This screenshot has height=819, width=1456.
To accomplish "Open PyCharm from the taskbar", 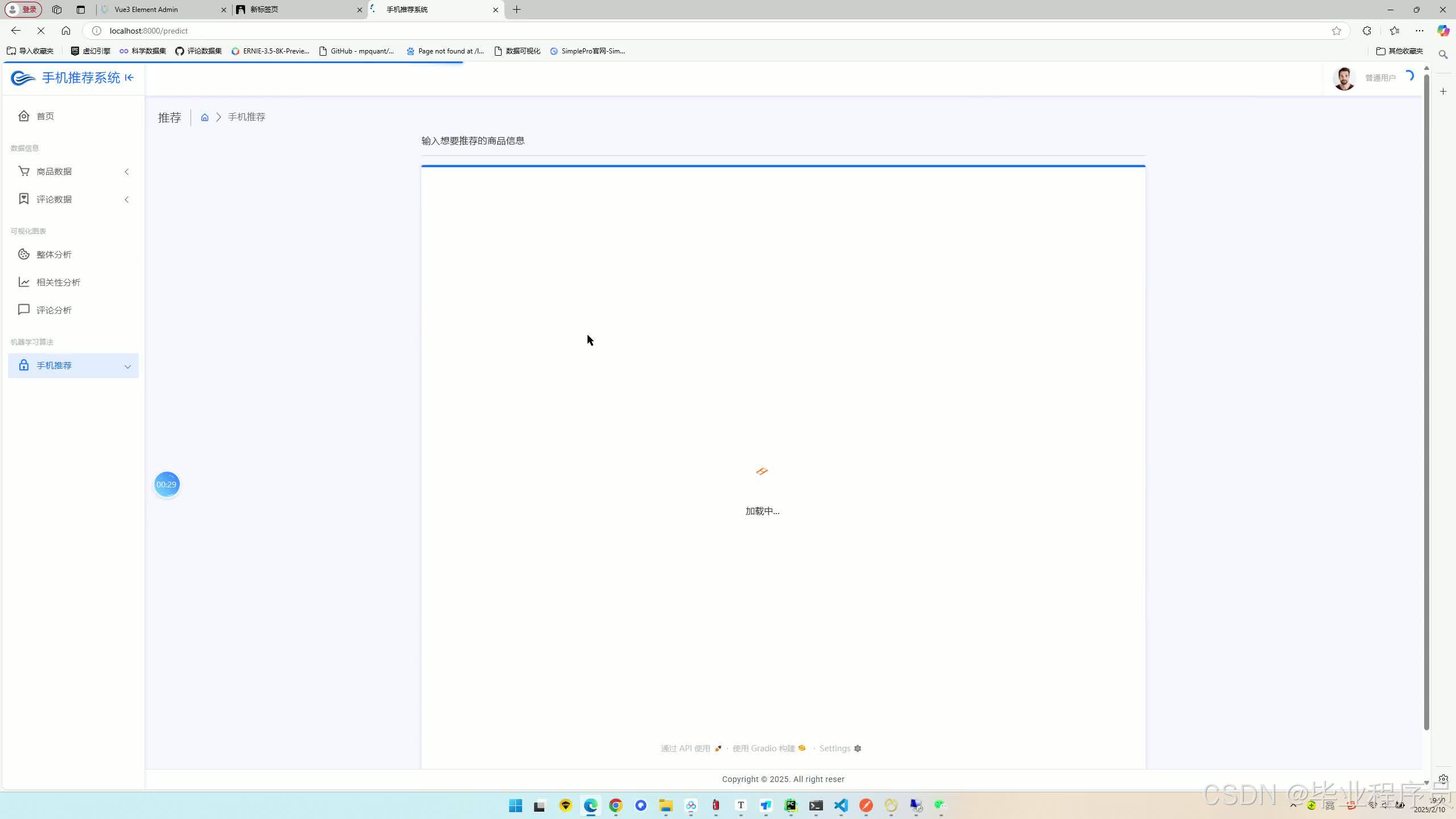I will click(791, 805).
